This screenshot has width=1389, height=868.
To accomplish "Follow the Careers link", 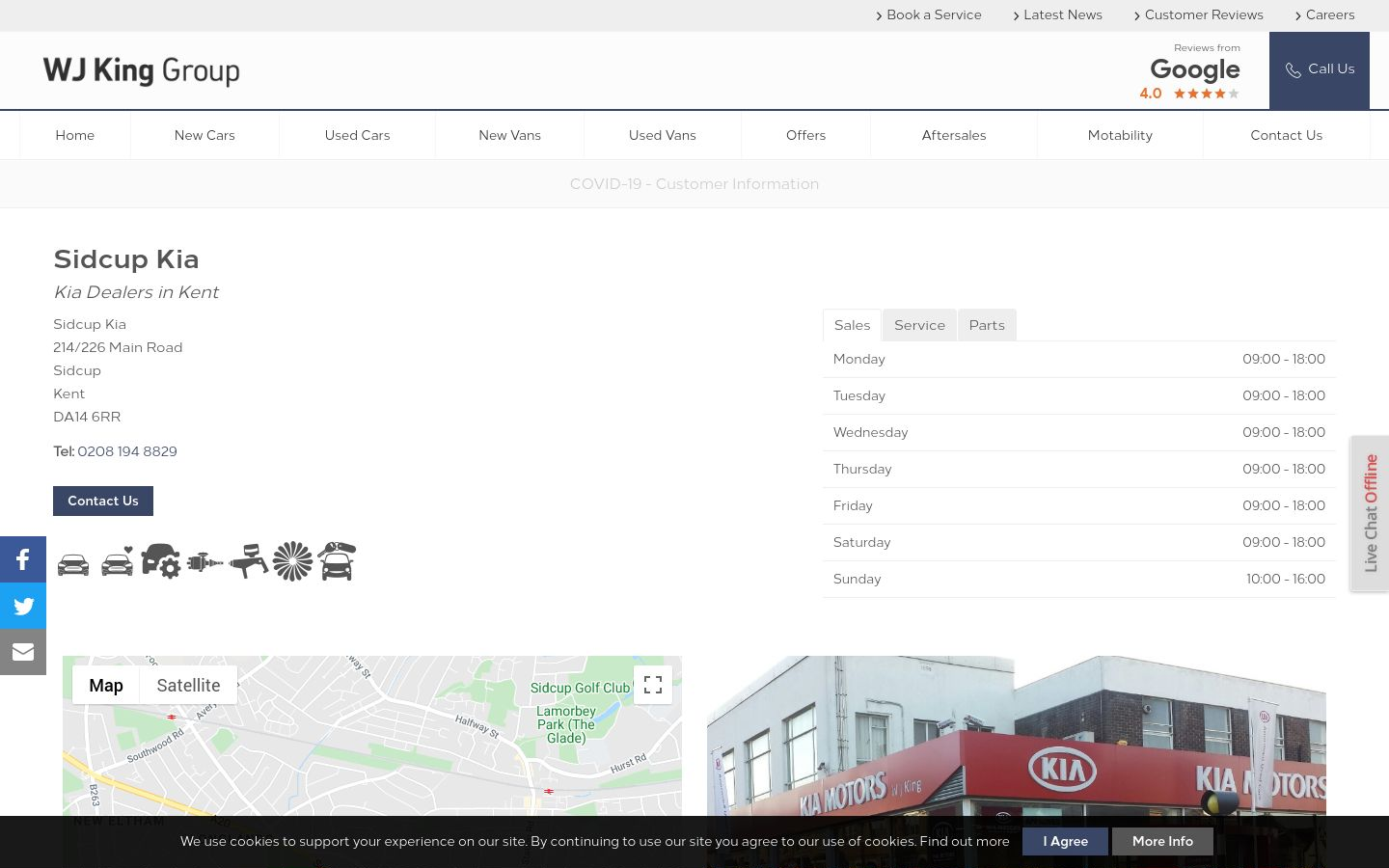I will (1324, 14).
